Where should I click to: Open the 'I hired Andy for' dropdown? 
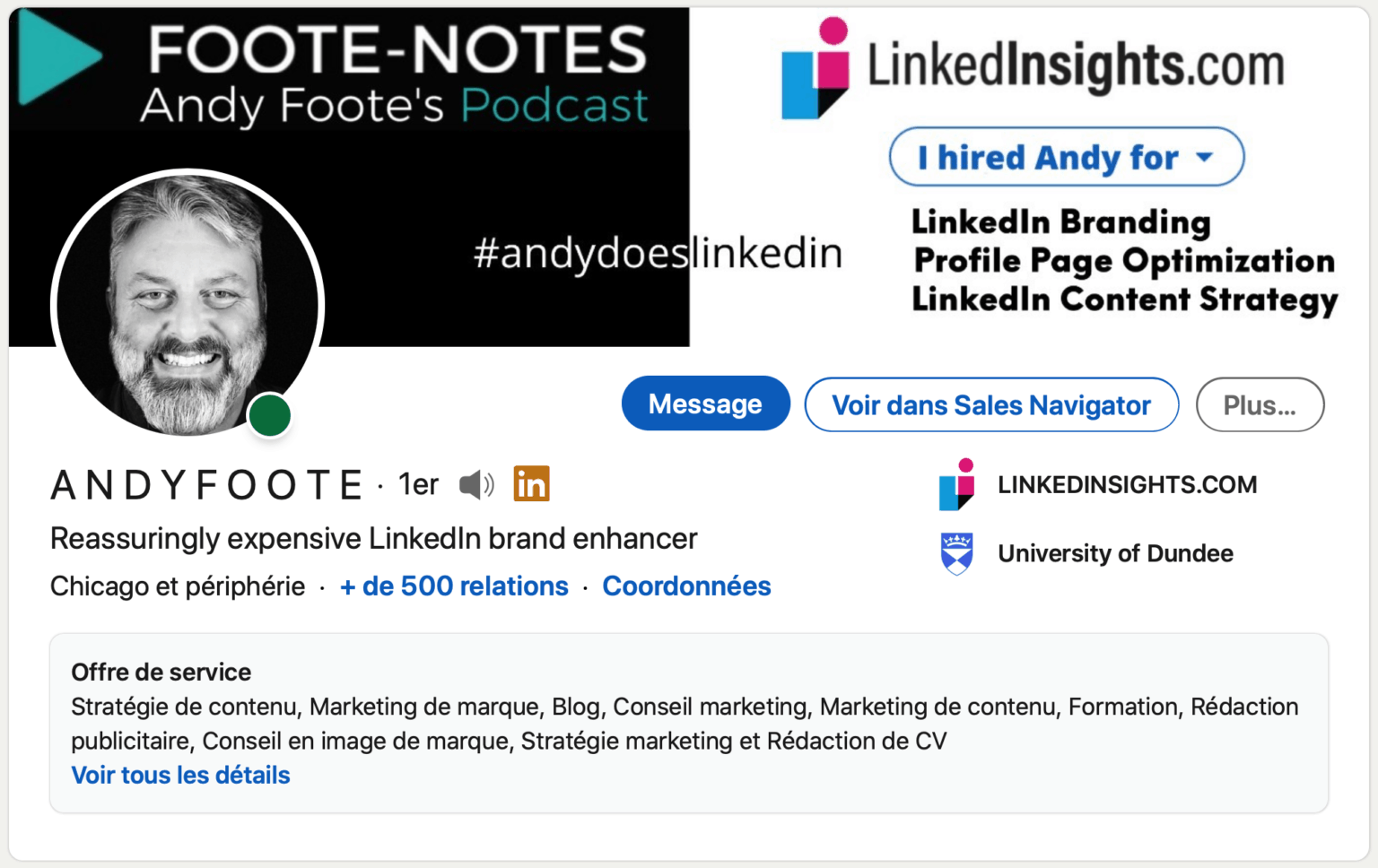click(1066, 157)
